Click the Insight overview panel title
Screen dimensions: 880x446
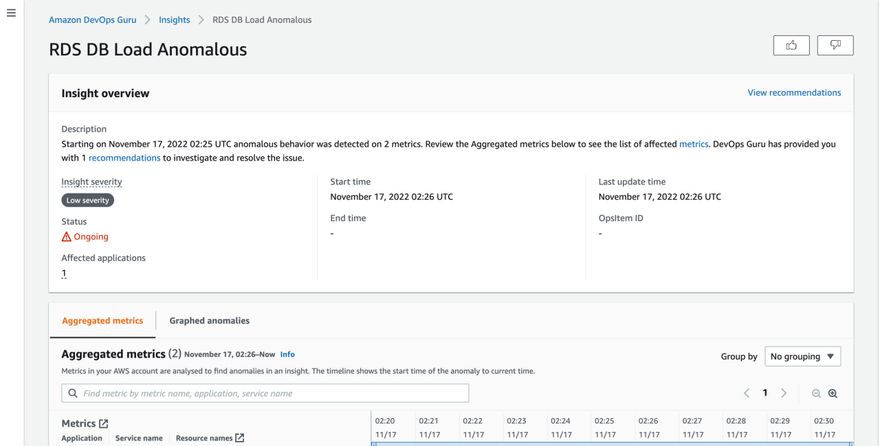tap(106, 93)
